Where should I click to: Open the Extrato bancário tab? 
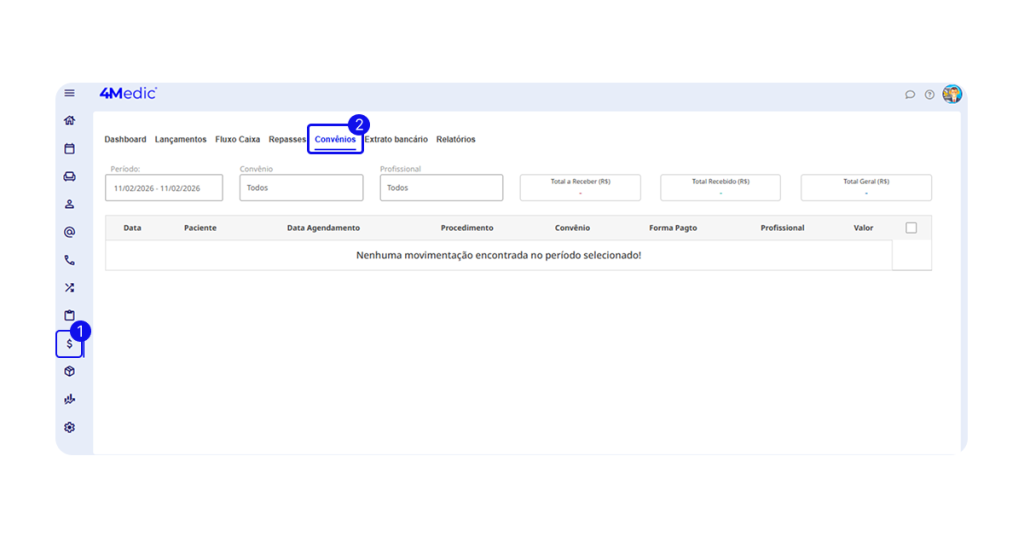(396, 140)
